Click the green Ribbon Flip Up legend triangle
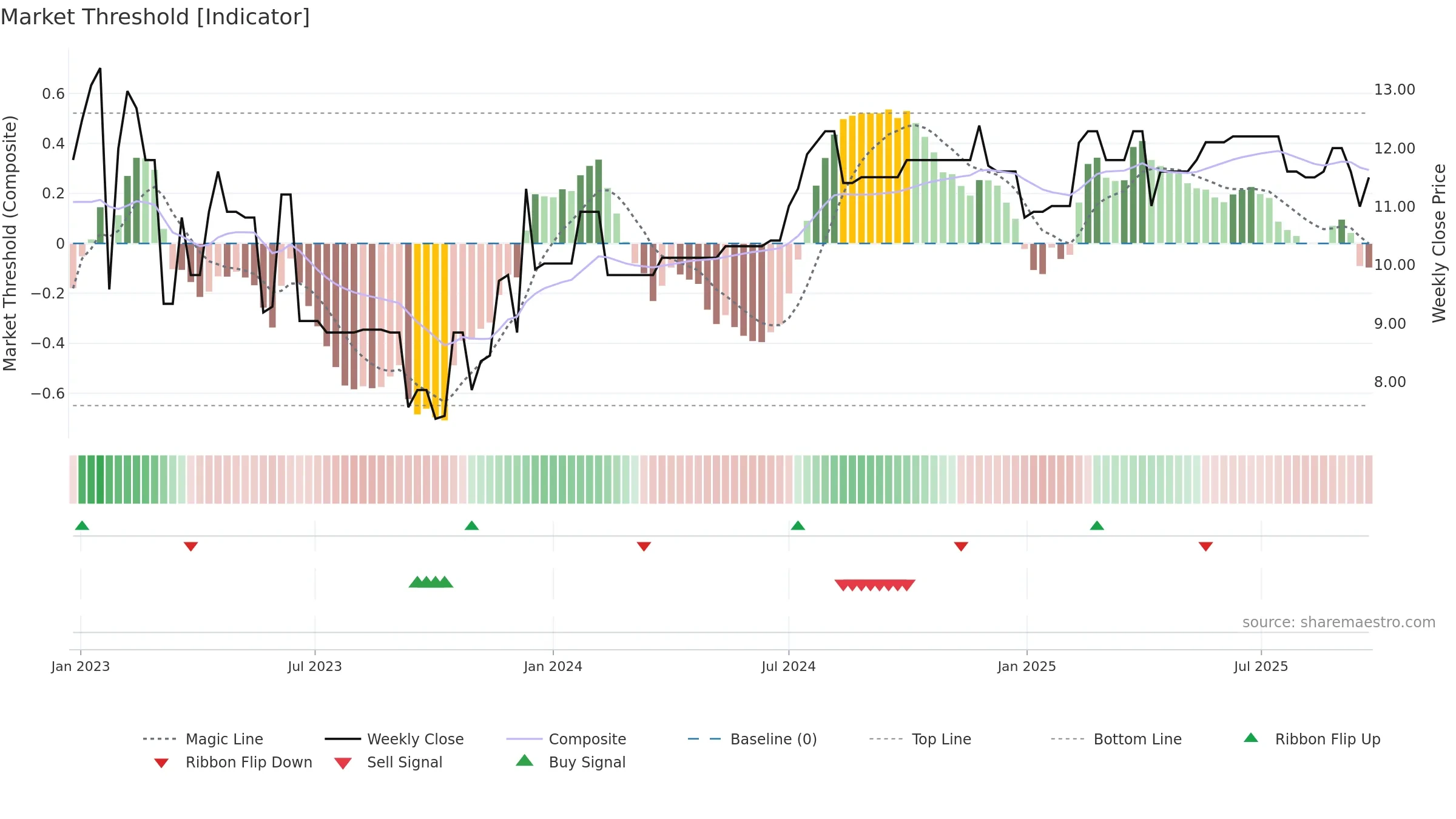The width and height of the screenshot is (1456, 819). (x=1251, y=738)
